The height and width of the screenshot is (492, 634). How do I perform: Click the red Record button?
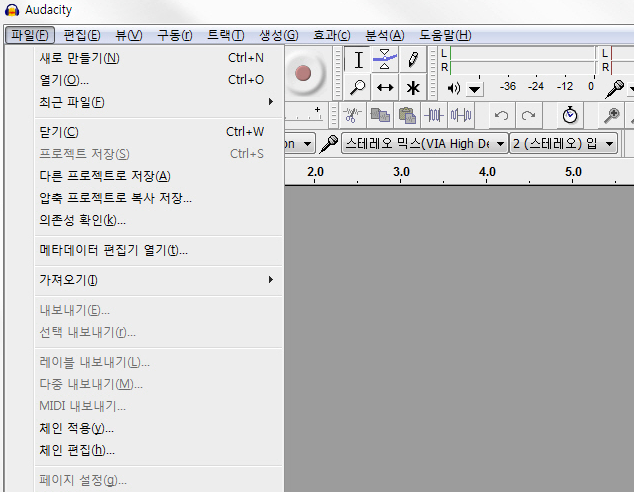[x=303, y=74]
